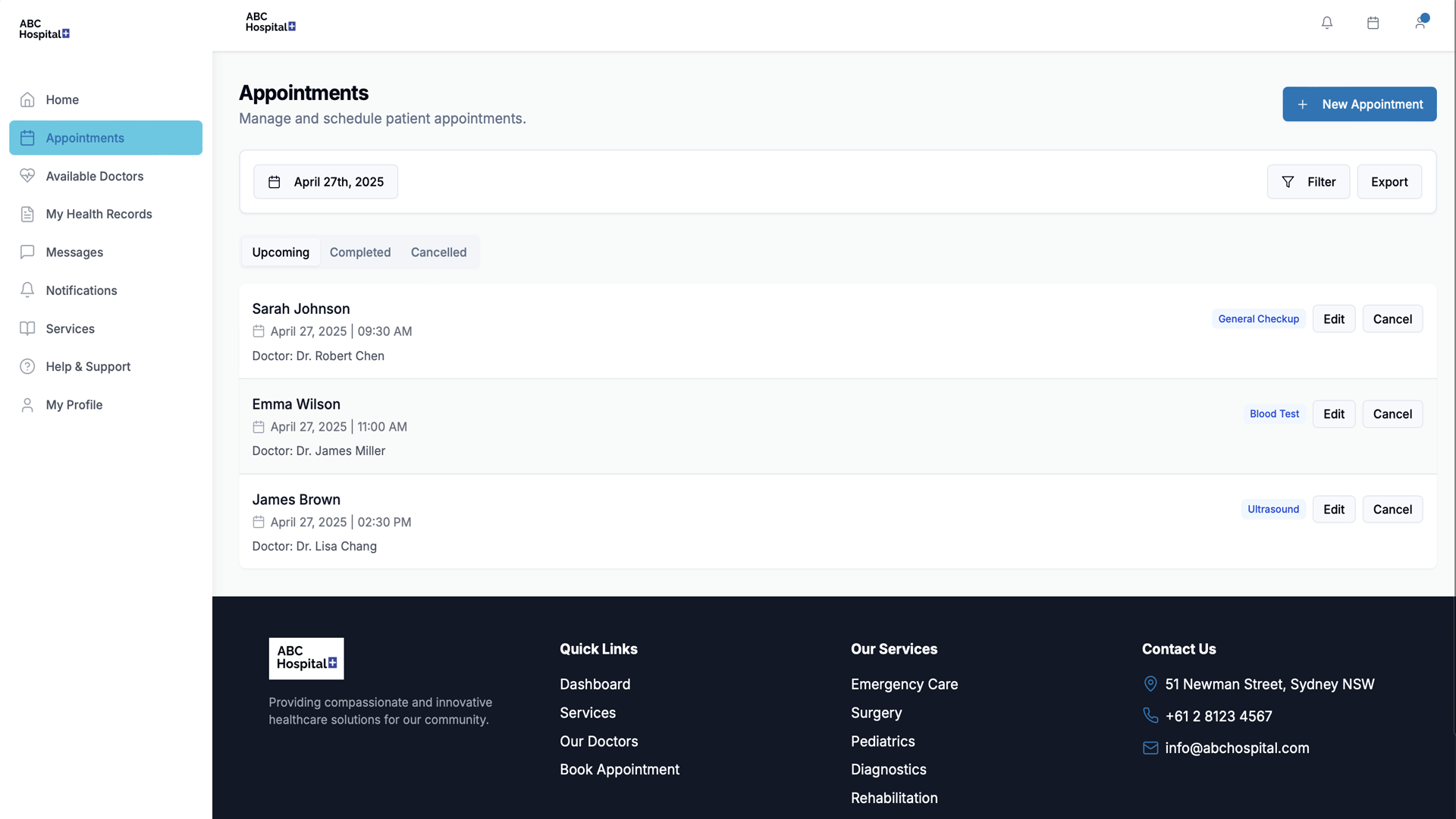Click the heart icon next to Available Doctors
Image resolution: width=1456 pixels, height=819 pixels.
(x=27, y=175)
